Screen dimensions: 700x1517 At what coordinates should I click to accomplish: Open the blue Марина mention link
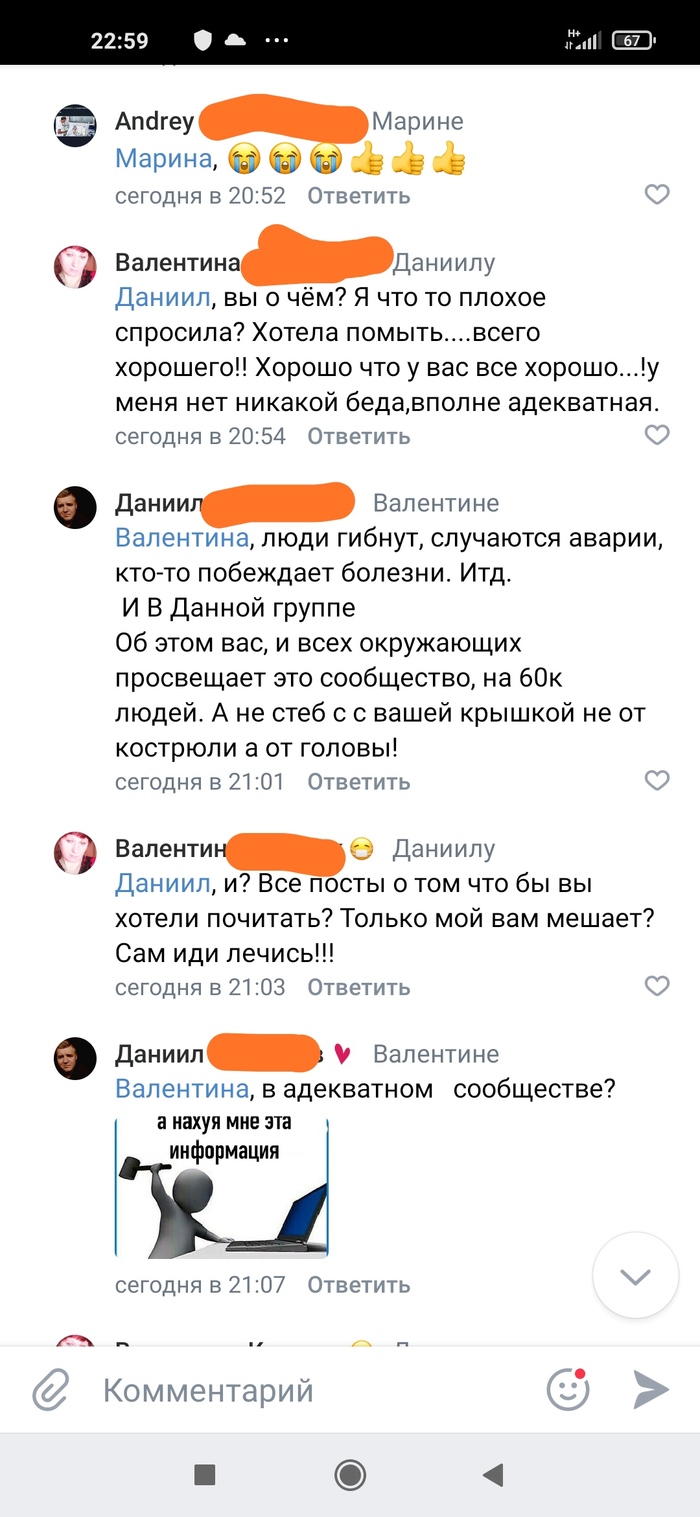[164, 159]
